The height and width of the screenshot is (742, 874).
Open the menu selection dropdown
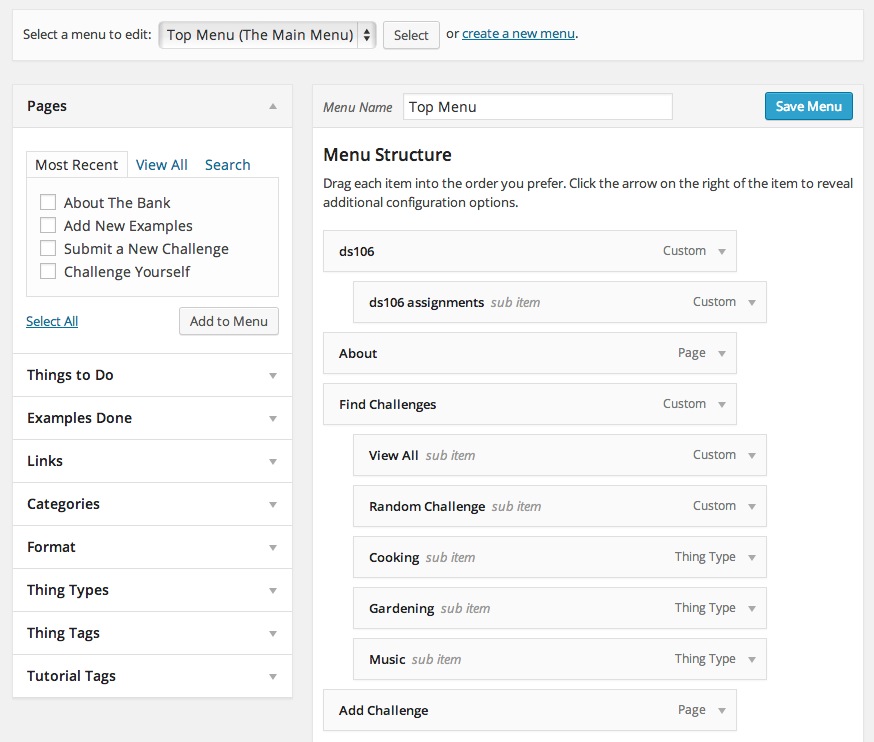click(x=266, y=35)
